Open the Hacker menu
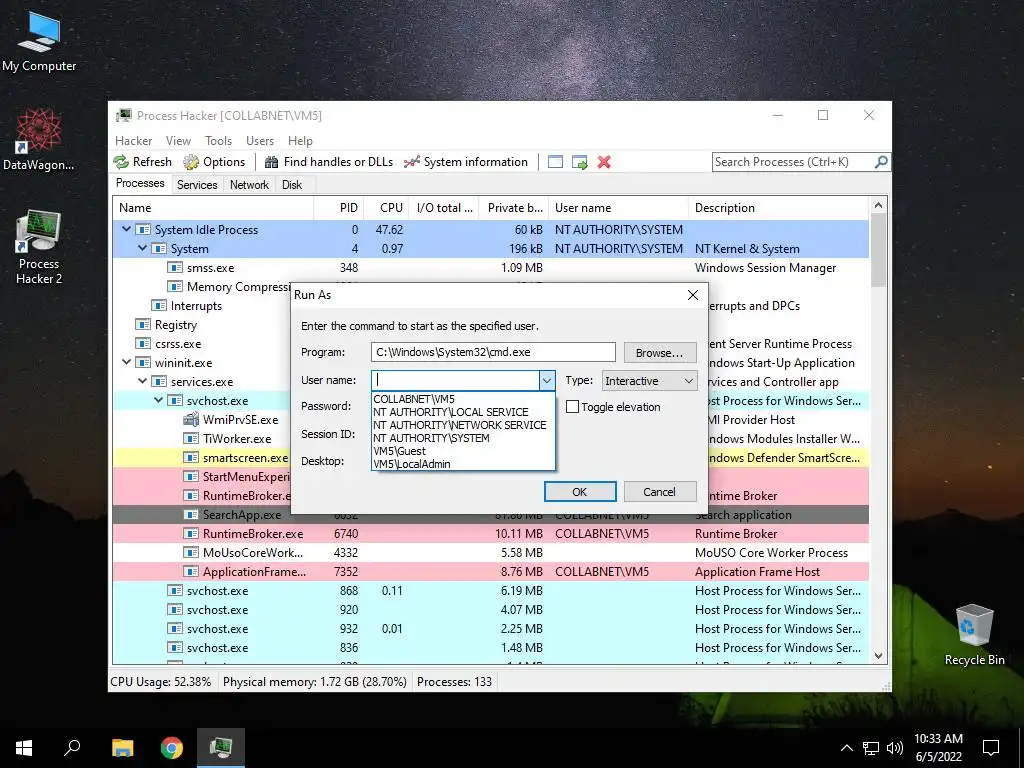This screenshot has width=1024, height=768. coord(133,140)
